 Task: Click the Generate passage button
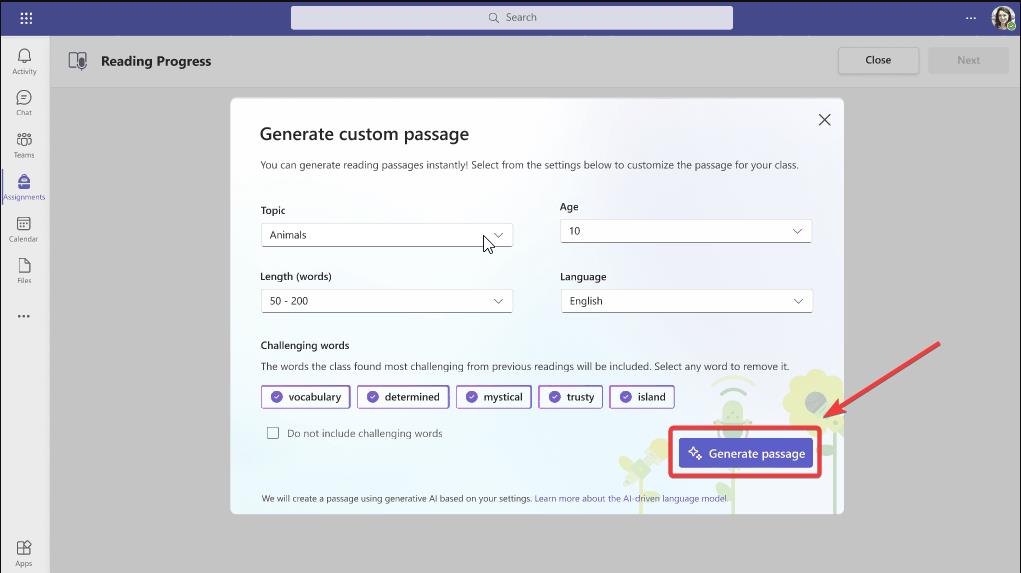click(746, 453)
